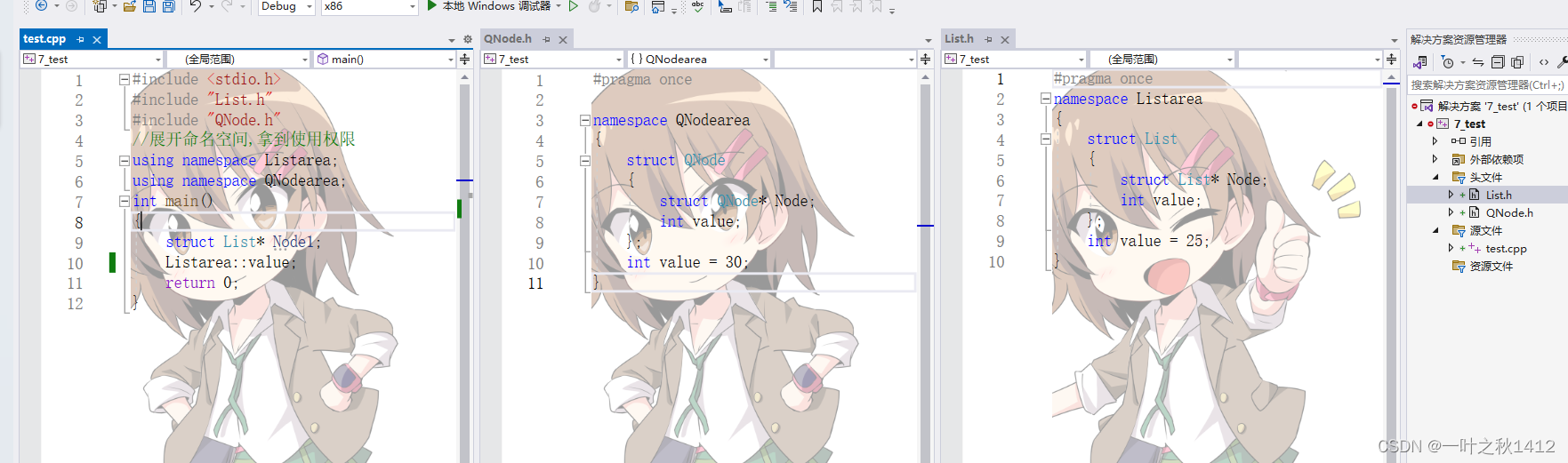
Task: Click the switch views icon in Solution Explorer
Action: [1420, 61]
